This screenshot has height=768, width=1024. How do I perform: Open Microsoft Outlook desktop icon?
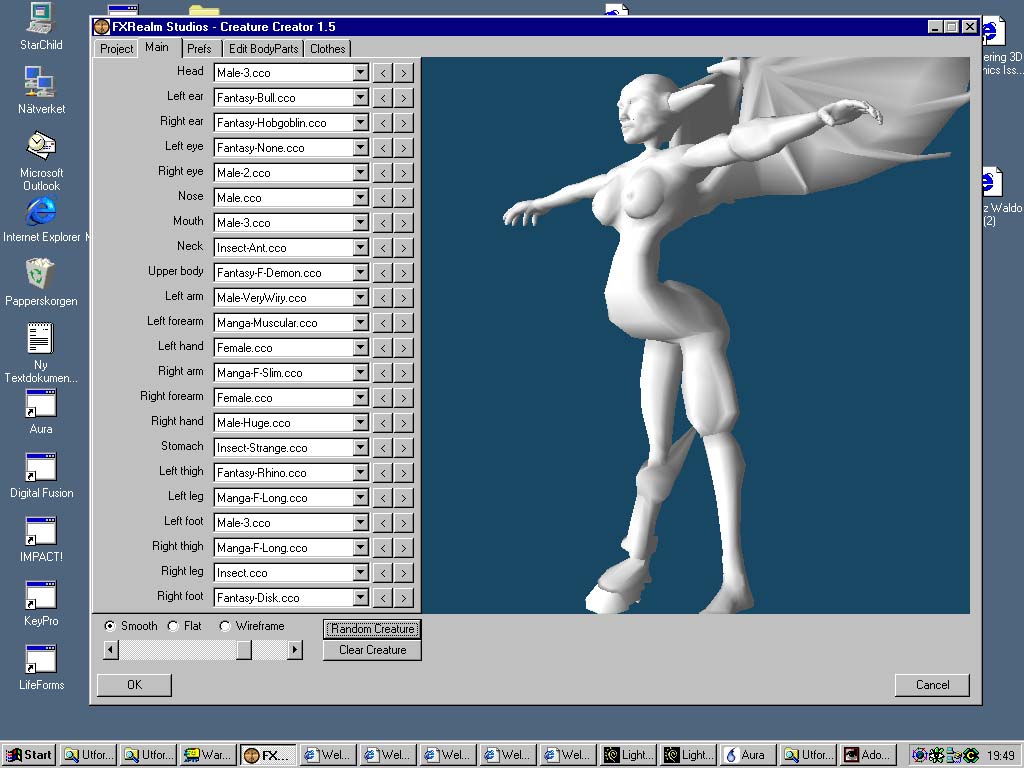(x=41, y=147)
